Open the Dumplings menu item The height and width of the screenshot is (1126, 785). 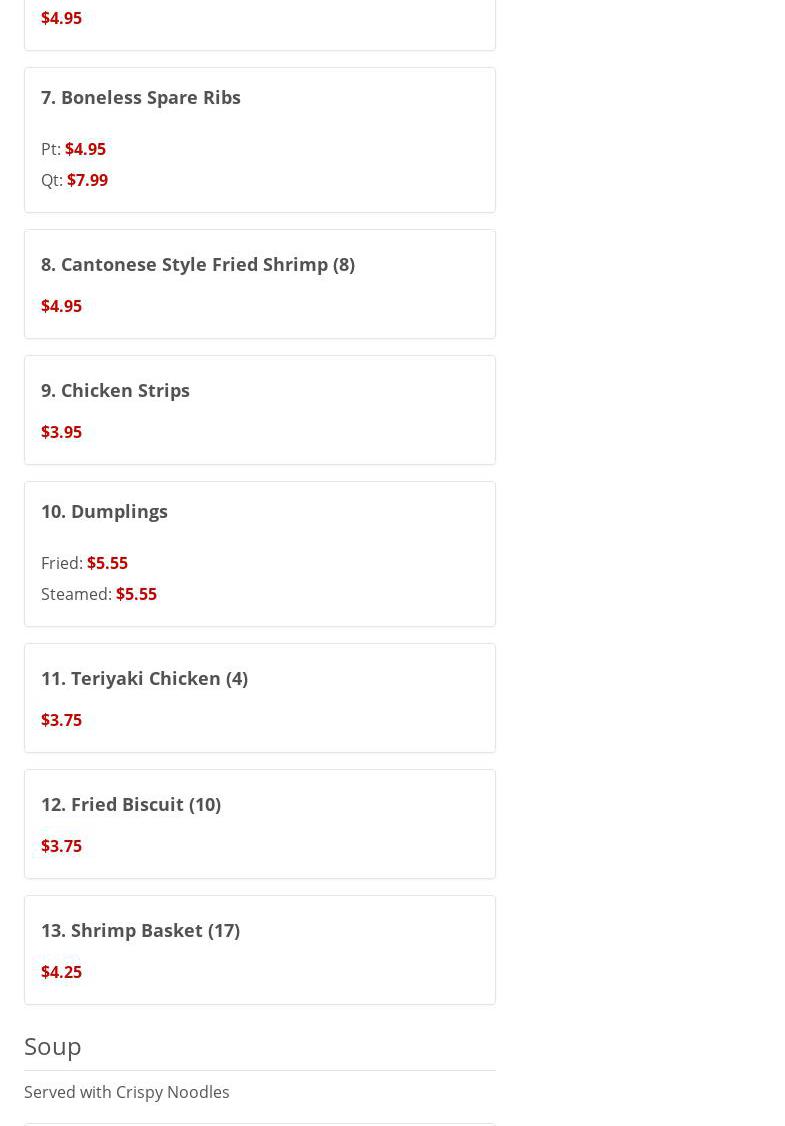104,511
